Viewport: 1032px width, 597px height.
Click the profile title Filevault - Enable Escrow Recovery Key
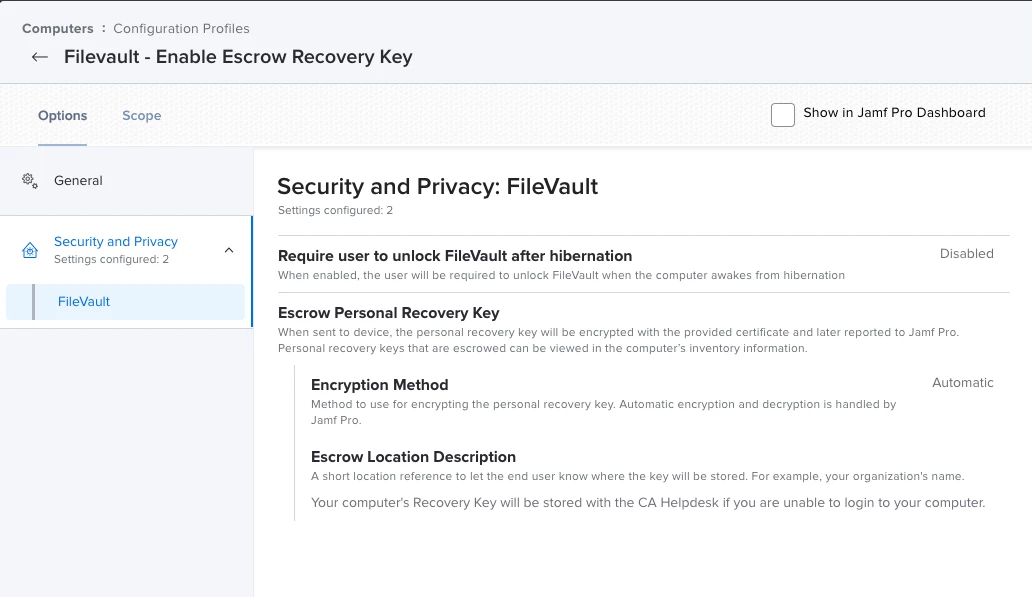238,57
